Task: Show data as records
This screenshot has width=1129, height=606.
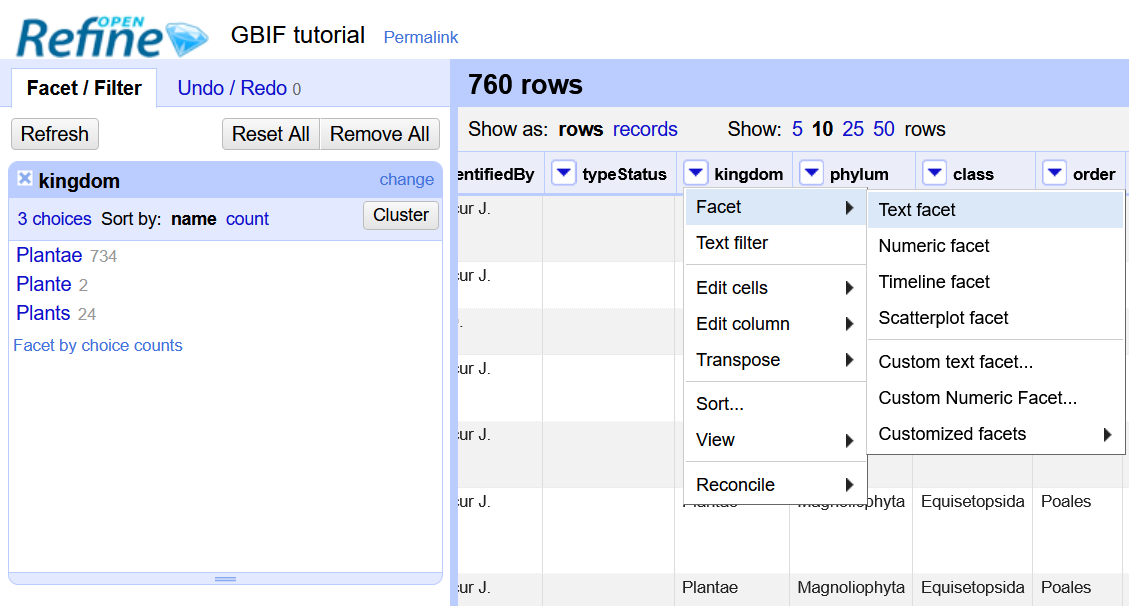Action: [645, 130]
